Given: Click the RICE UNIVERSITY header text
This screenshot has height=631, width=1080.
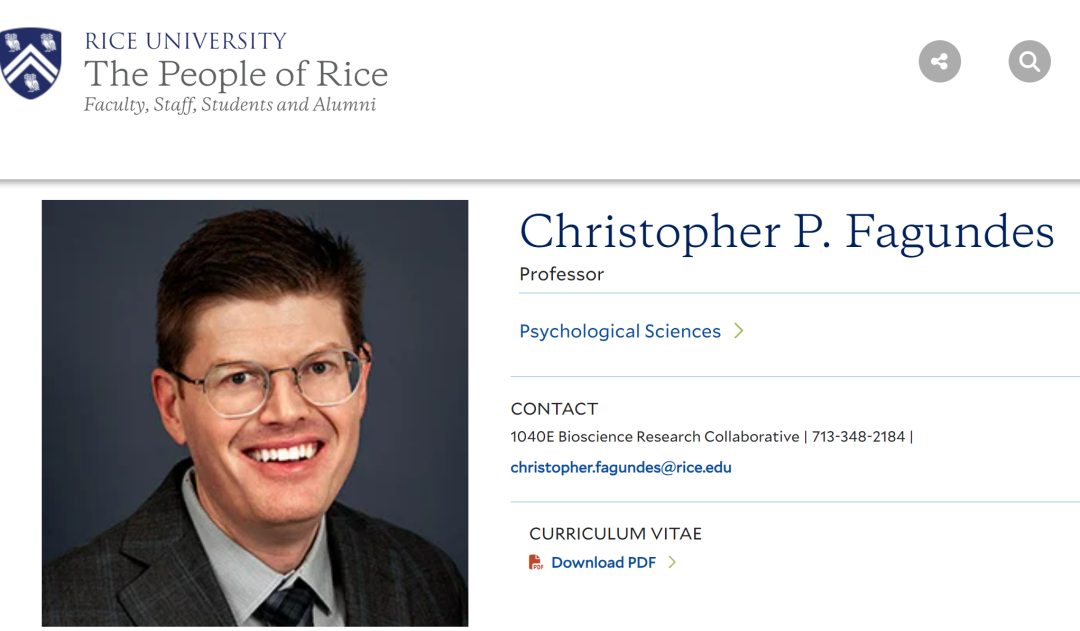Looking at the screenshot, I should (x=185, y=41).
